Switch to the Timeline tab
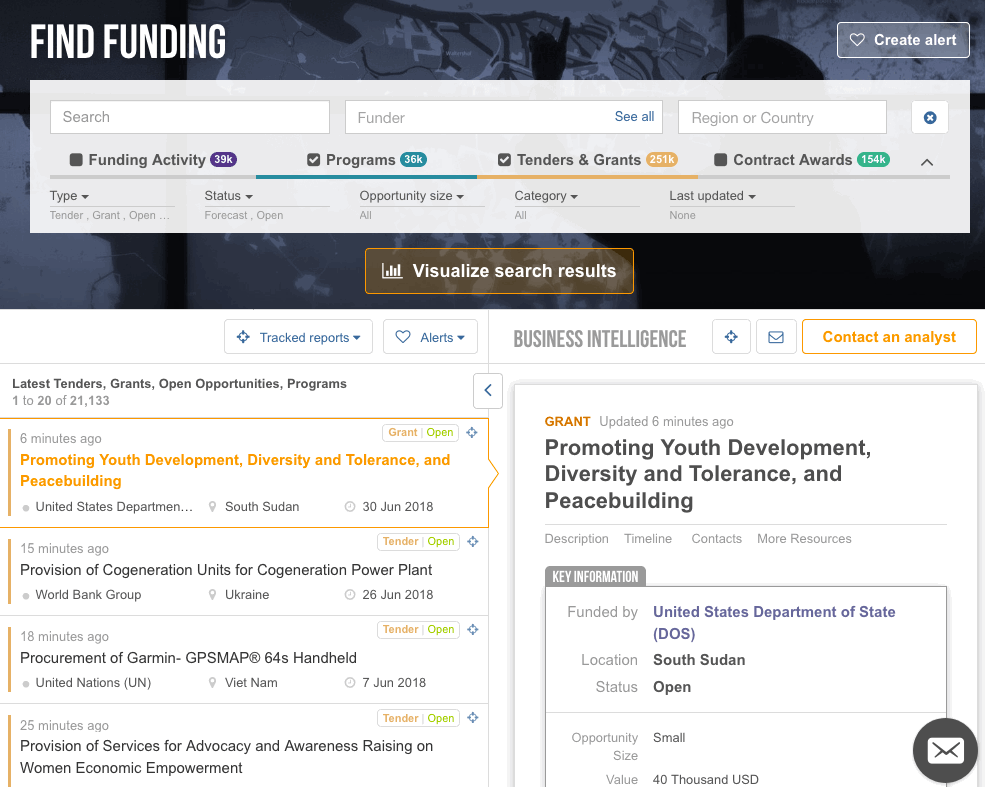 click(x=648, y=538)
